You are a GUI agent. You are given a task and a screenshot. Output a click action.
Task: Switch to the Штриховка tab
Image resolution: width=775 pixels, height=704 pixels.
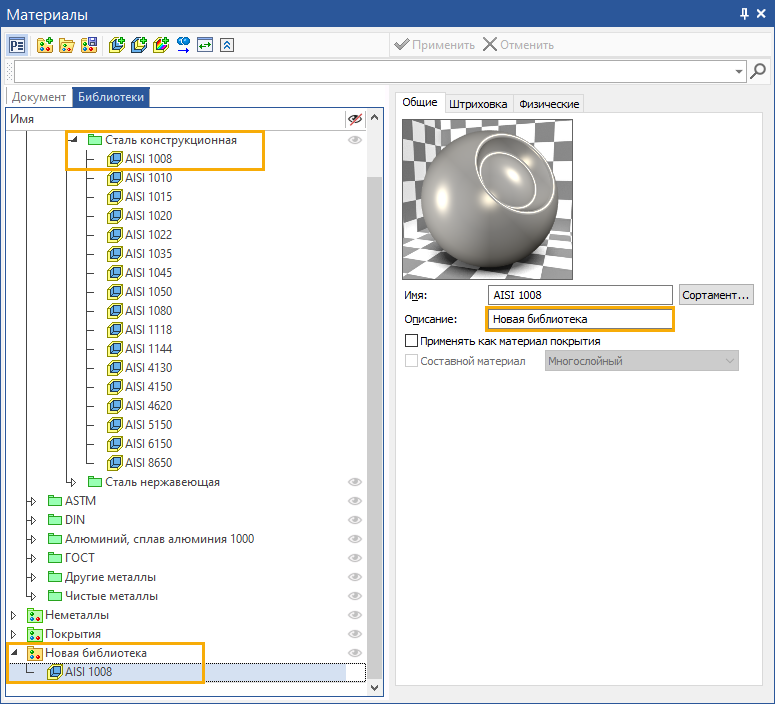tap(479, 104)
